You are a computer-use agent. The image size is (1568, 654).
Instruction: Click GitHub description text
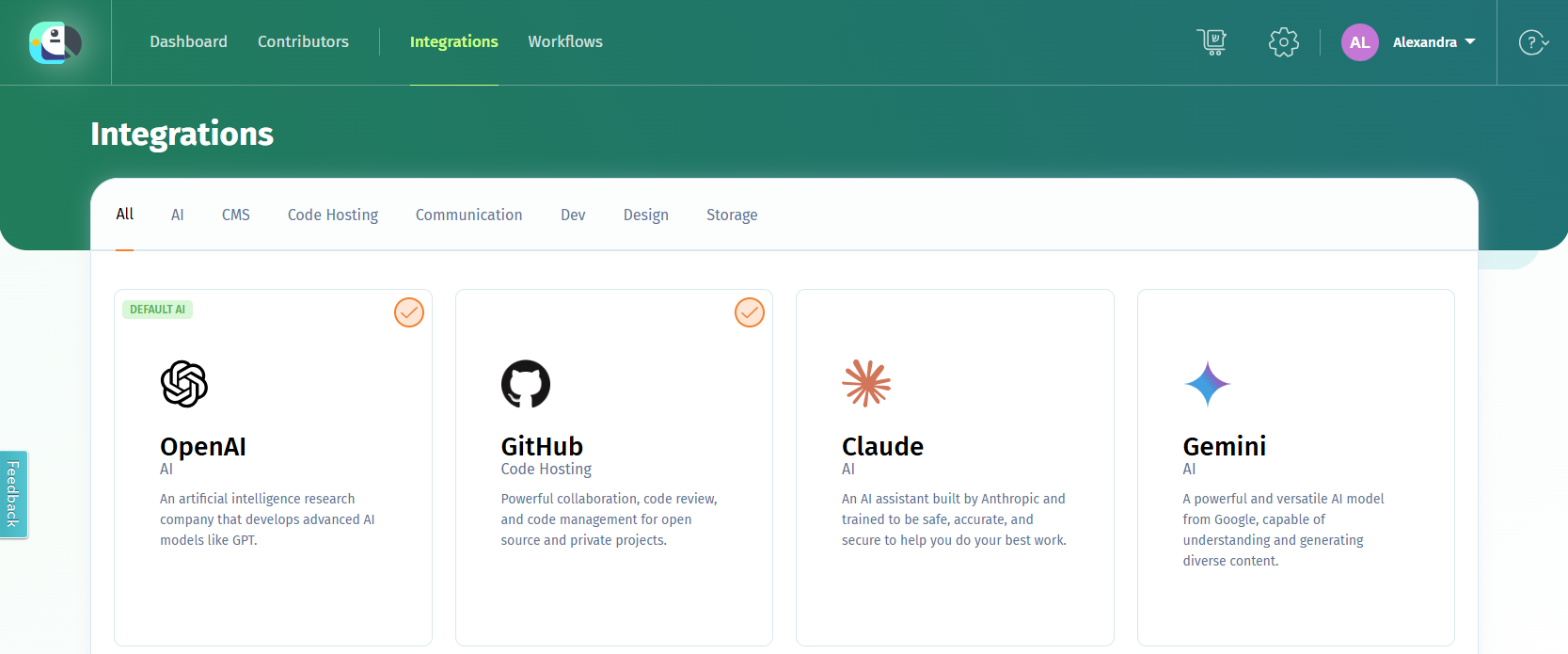tap(610, 519)
